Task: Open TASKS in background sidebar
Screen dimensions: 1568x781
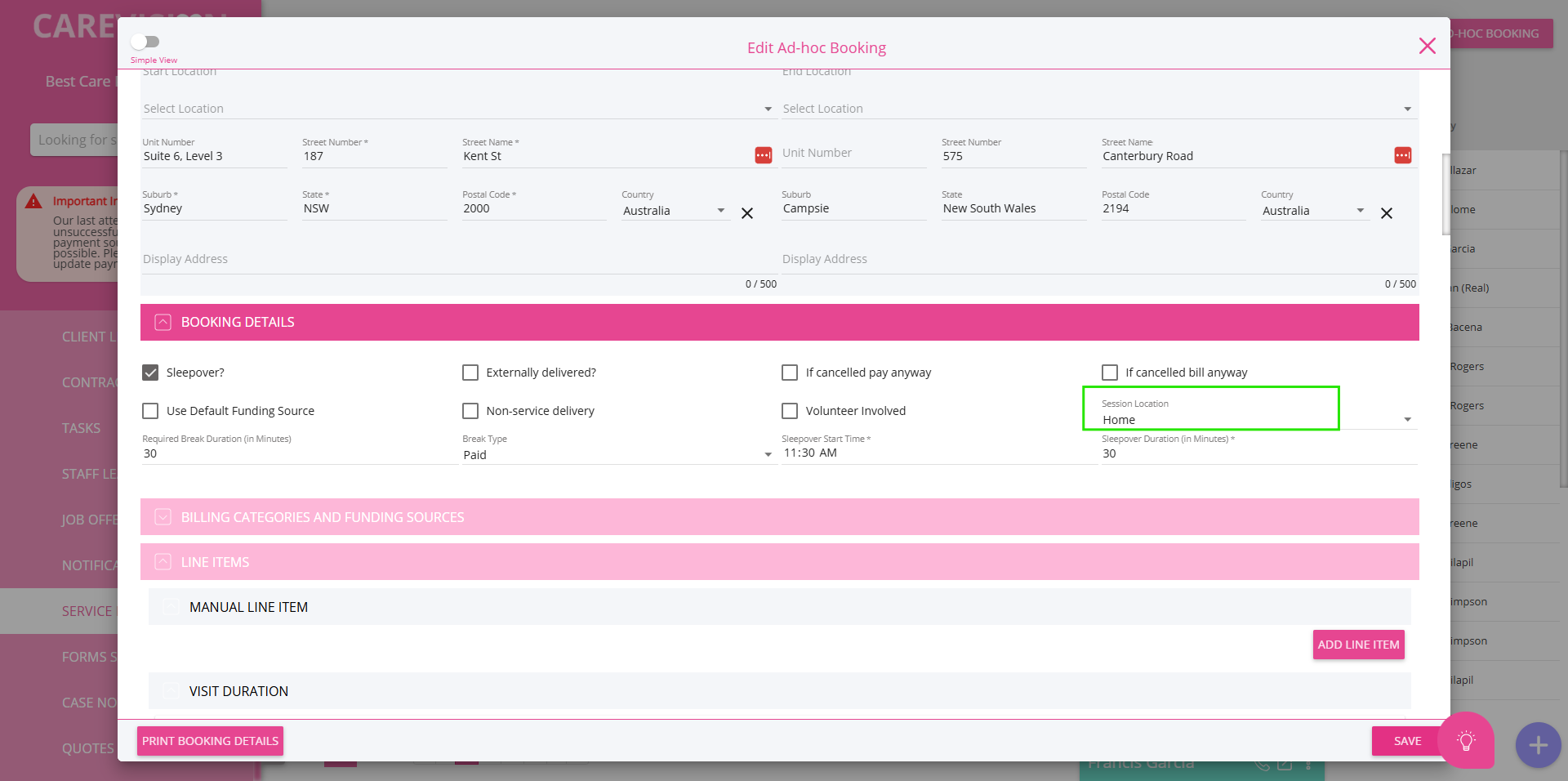Action: (81, 428)
